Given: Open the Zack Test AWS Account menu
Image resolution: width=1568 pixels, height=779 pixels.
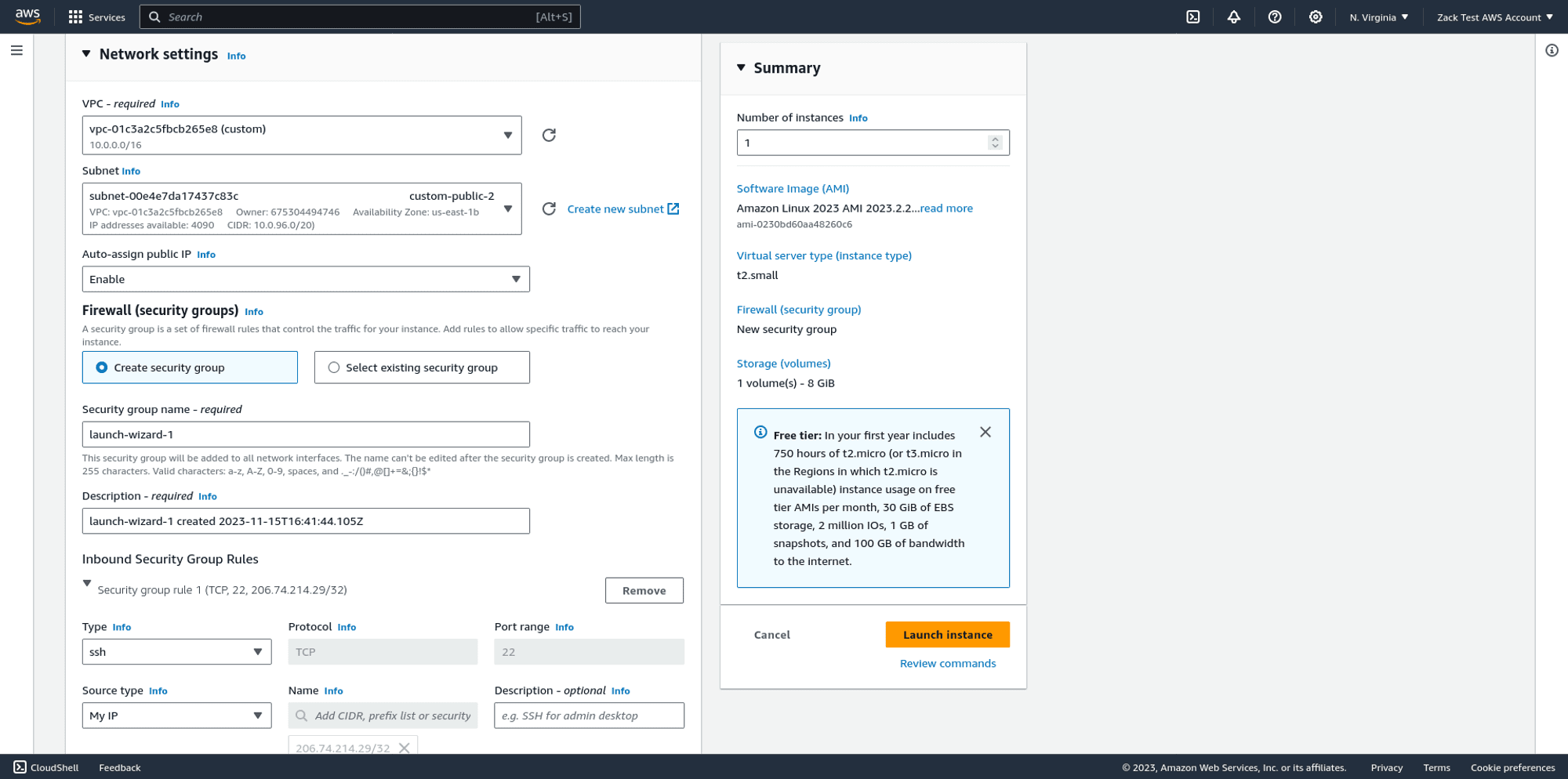Looking at the screenshot, I should pos(1494,16).
